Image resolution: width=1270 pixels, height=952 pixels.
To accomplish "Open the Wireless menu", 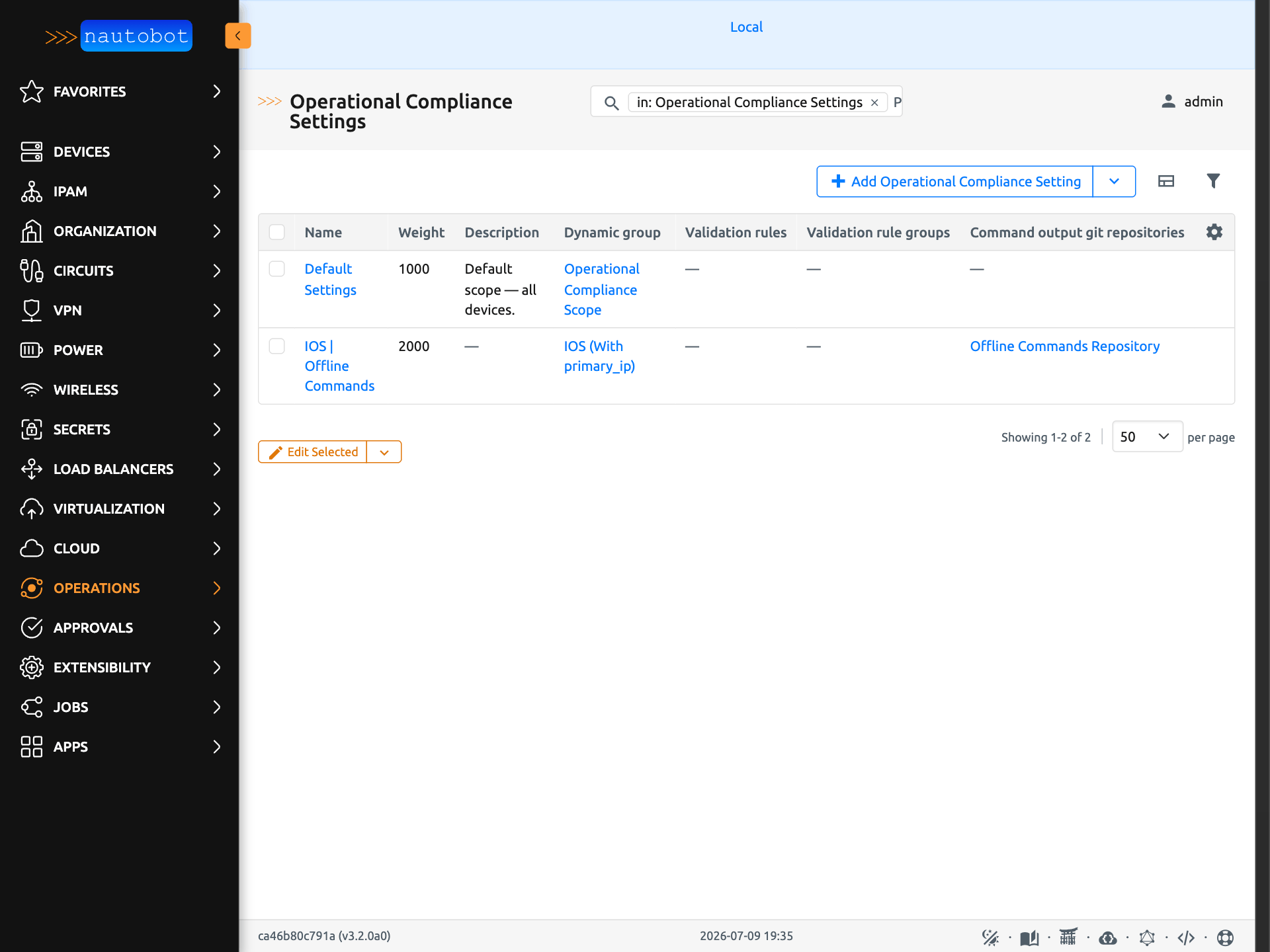I will tap(119, 389).
